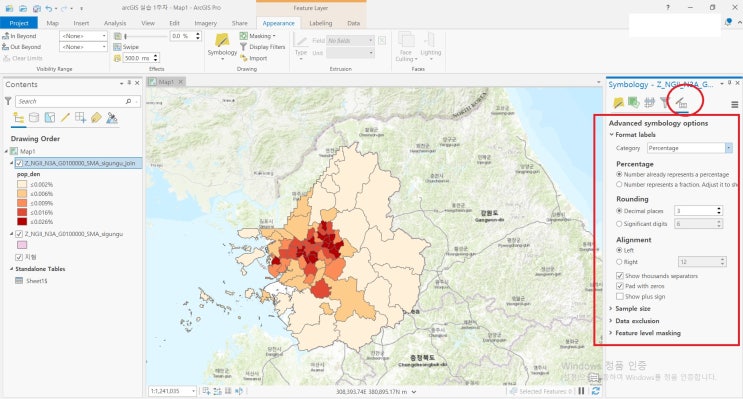This screenshot has height=399, width=743.
Task: Switch to the Labeling ribbon tab
Action: tap(321, 23)
